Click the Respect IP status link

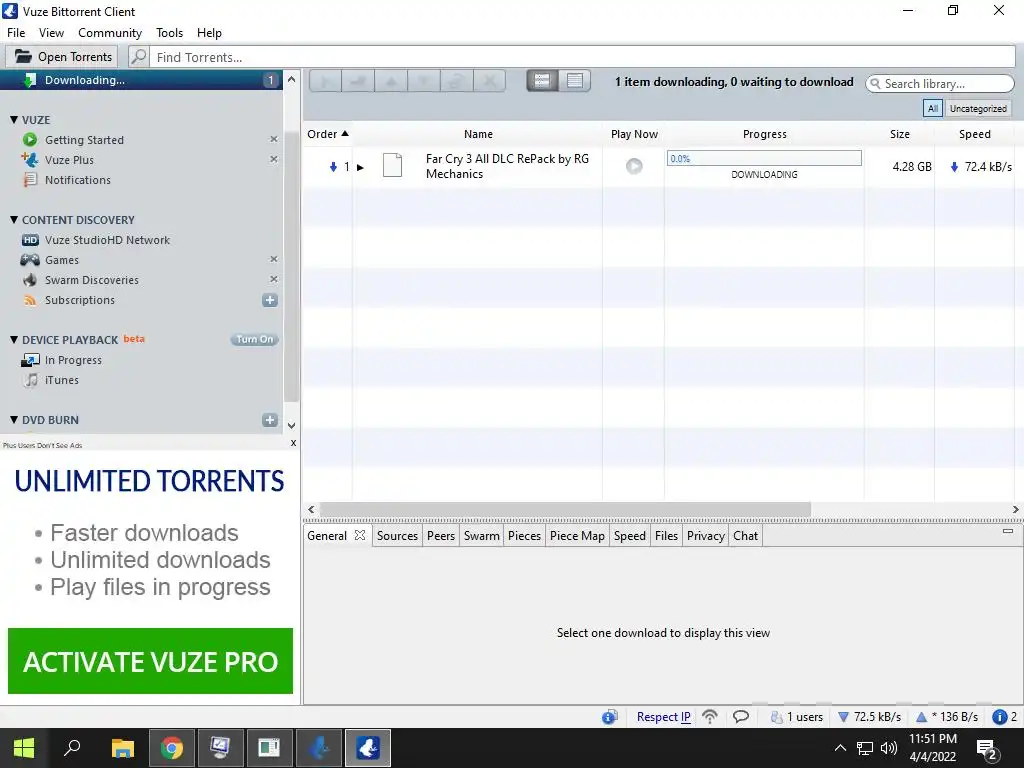(664, 716)
